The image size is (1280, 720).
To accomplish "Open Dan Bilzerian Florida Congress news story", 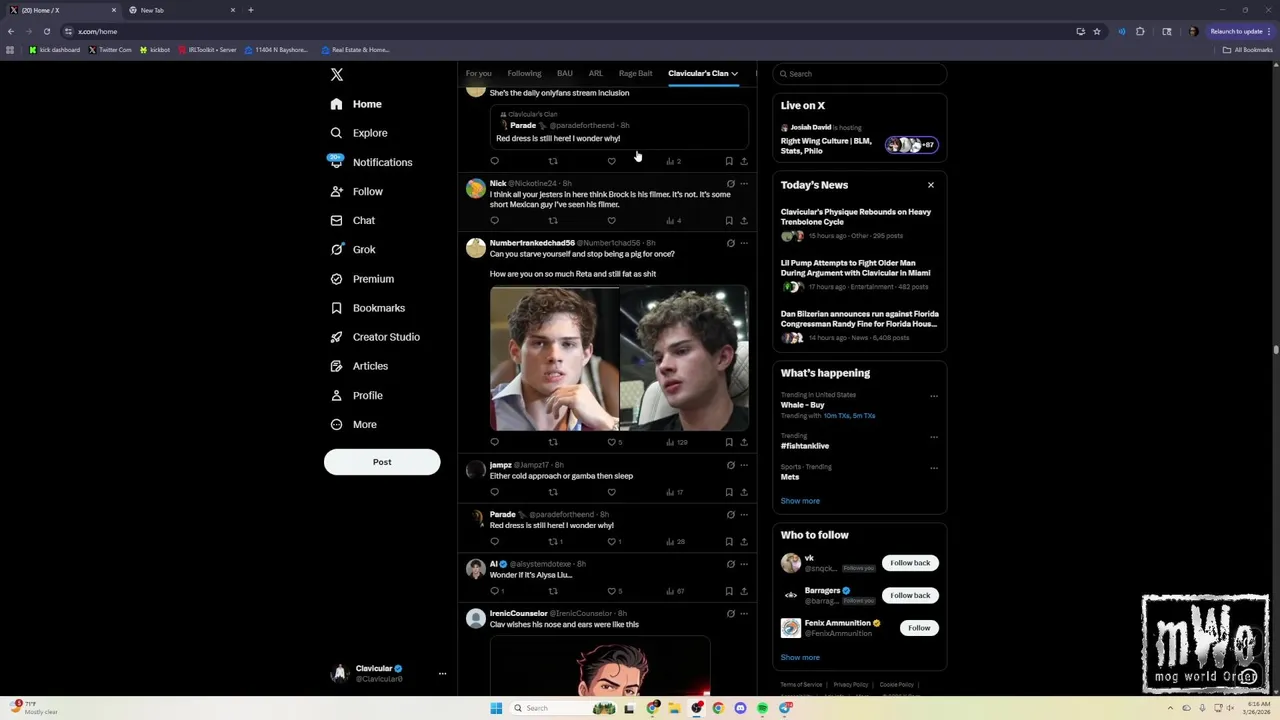I will (859, 319).
